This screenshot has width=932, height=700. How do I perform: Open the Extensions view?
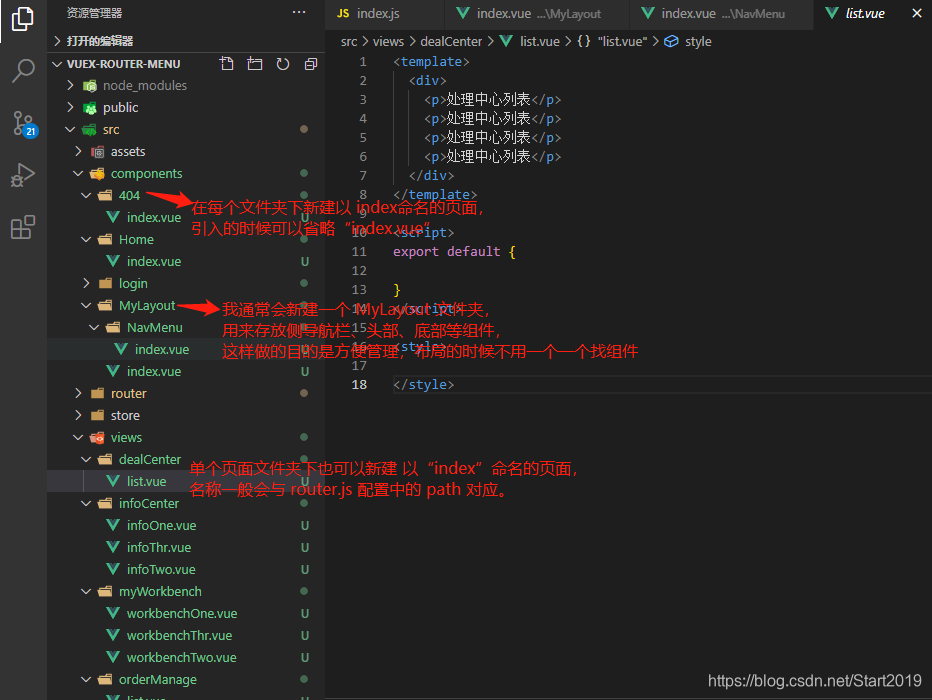tap(23, 227)
